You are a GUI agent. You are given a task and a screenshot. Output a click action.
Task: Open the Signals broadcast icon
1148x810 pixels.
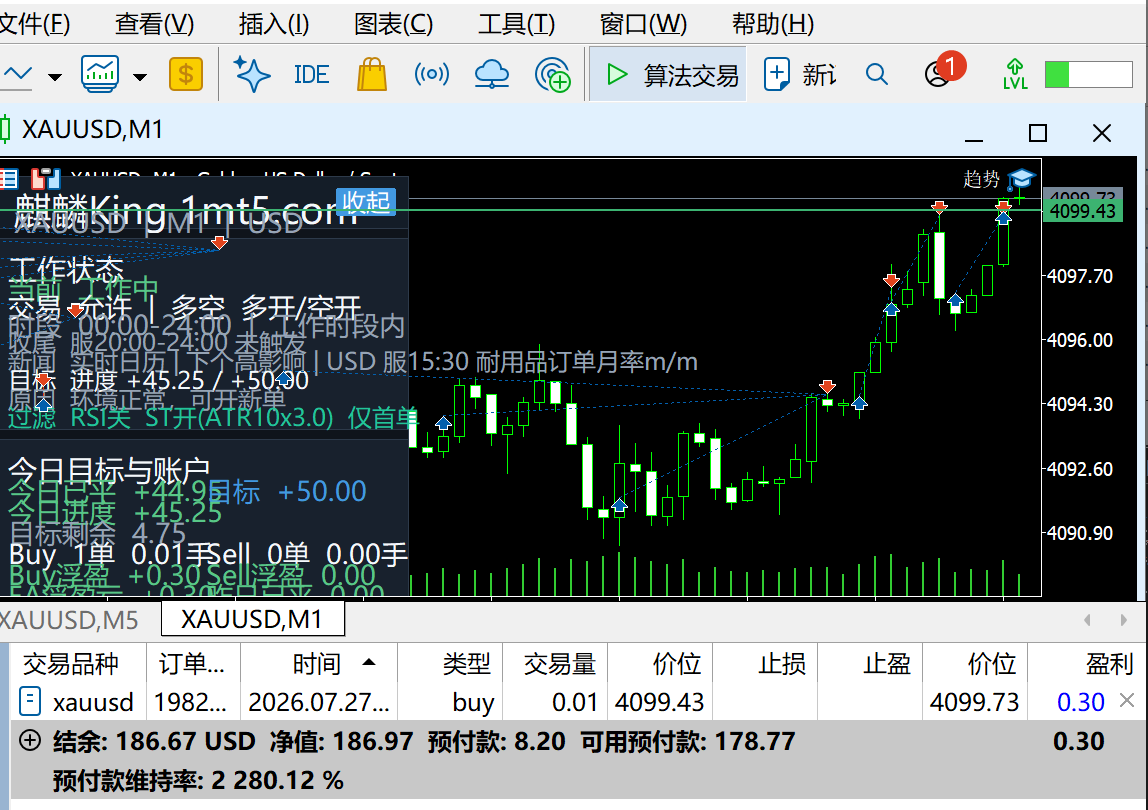pos(432,74)
